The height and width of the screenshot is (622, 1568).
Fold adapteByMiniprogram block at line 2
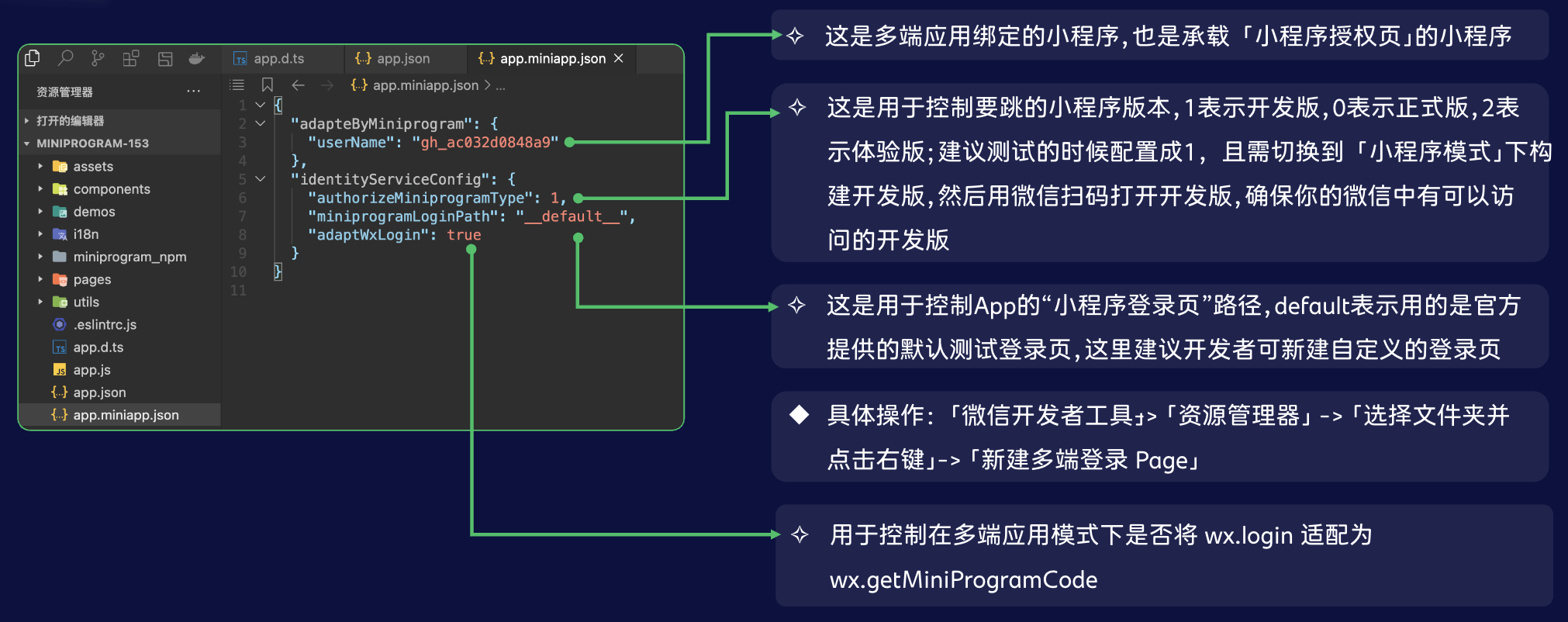pos(261,123)
